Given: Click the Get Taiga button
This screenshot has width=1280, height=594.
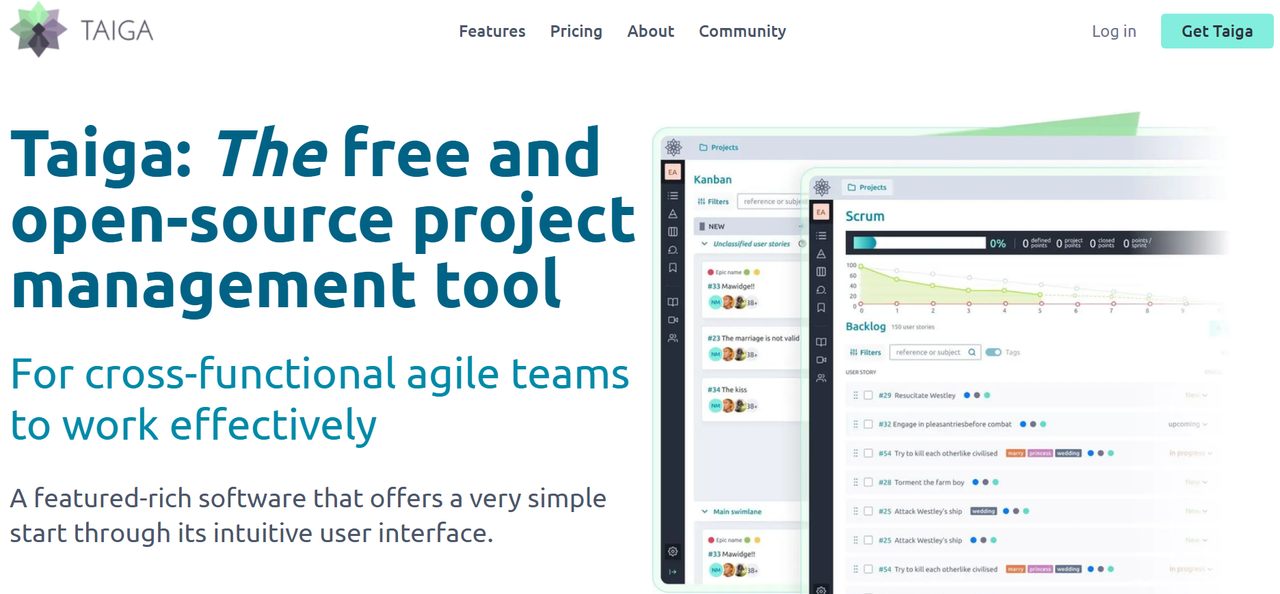Looking at the screenshot, I should click(1217, 31).
